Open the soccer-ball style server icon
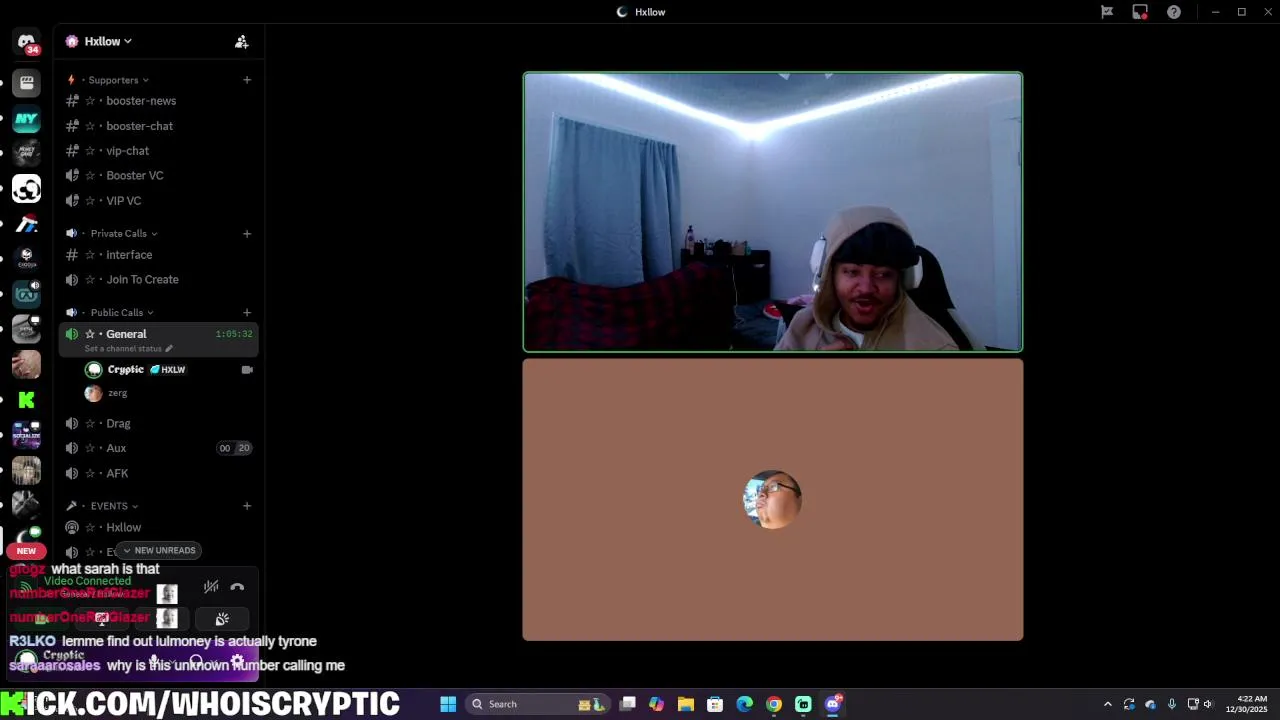Viewport: 1280px width, 720px height. coord(27,189)
